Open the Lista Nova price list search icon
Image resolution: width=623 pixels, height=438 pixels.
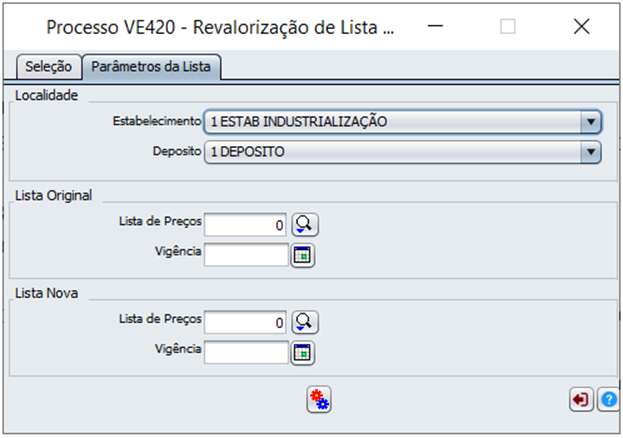(305, 322)
